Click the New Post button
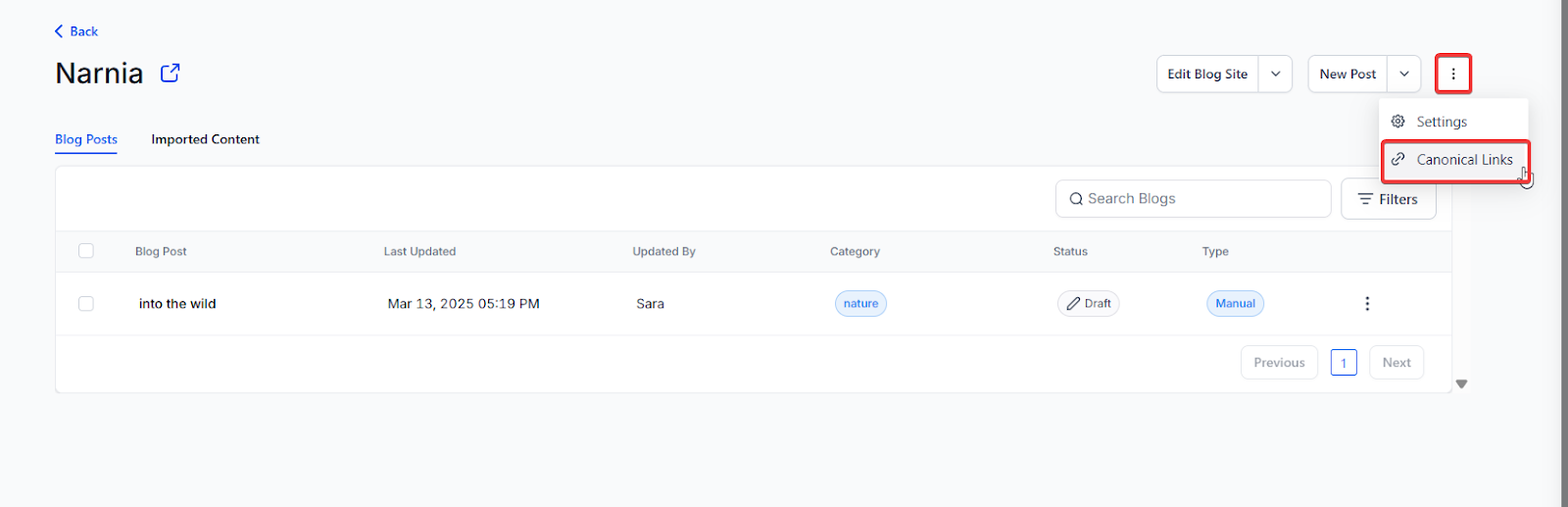This screenshot has width=1568, height=507. pos(1347,74)
